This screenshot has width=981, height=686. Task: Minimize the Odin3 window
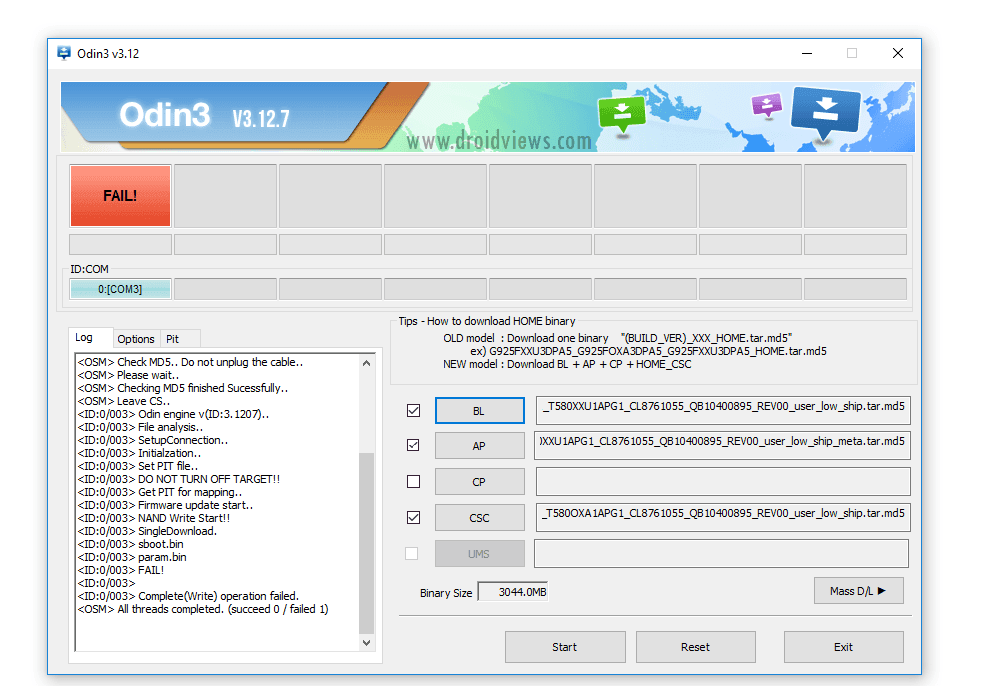807,53
